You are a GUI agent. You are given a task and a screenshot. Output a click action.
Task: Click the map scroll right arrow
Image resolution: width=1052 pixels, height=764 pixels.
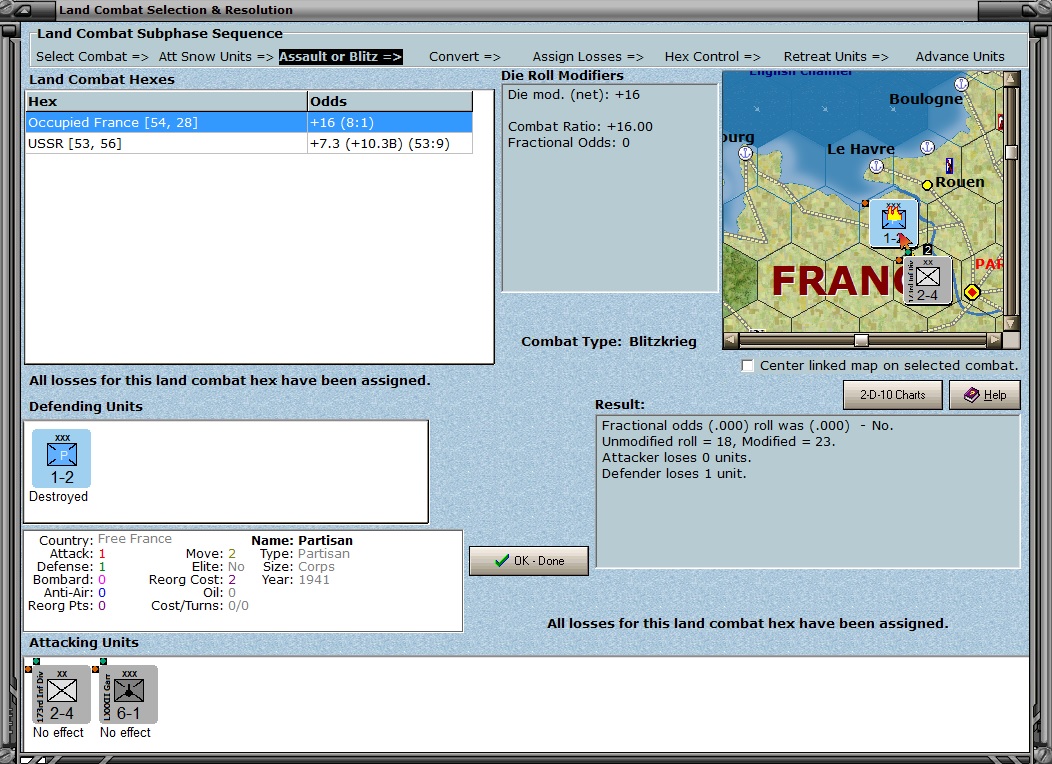pyautogui.click(x=994, y=341)
